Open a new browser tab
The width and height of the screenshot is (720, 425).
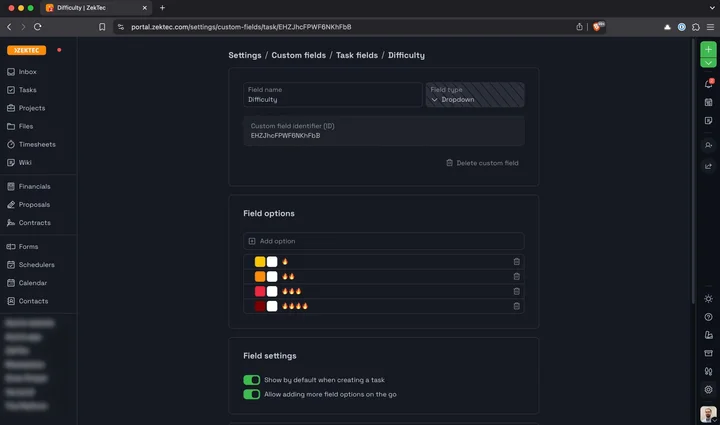[162, 8]
